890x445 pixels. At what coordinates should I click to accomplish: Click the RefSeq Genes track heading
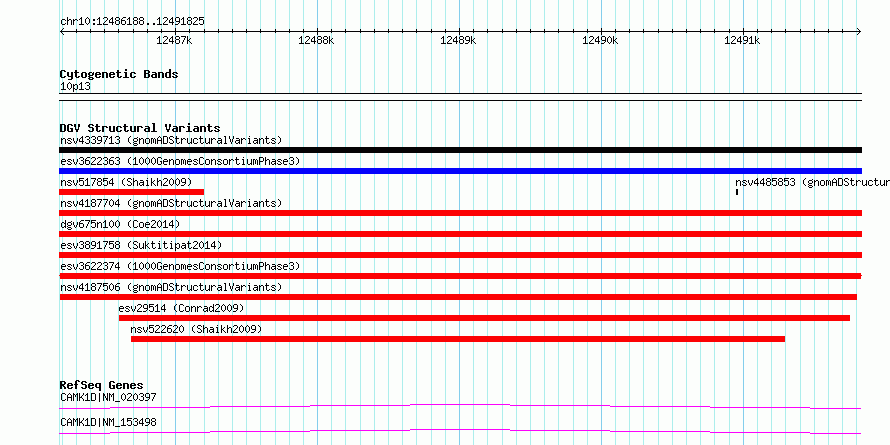coord(101,385)
